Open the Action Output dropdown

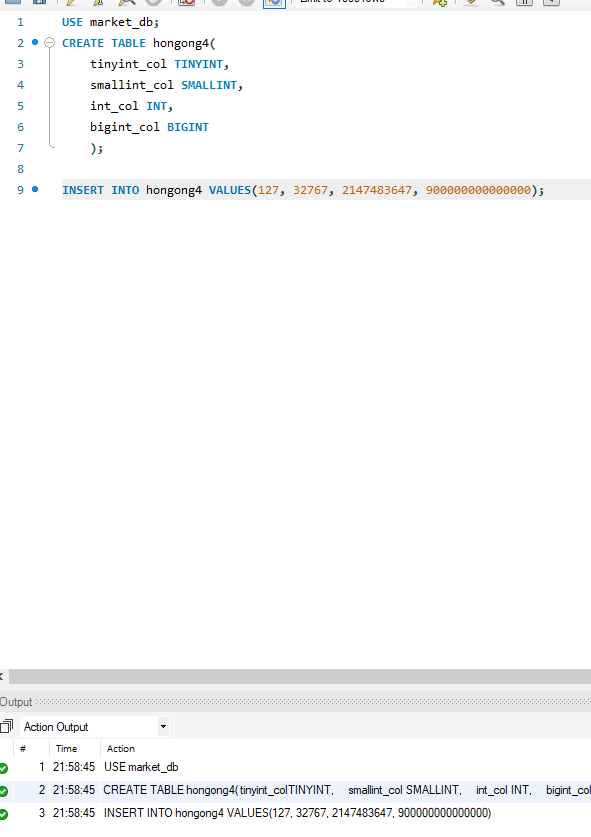[x=163, y=727]
